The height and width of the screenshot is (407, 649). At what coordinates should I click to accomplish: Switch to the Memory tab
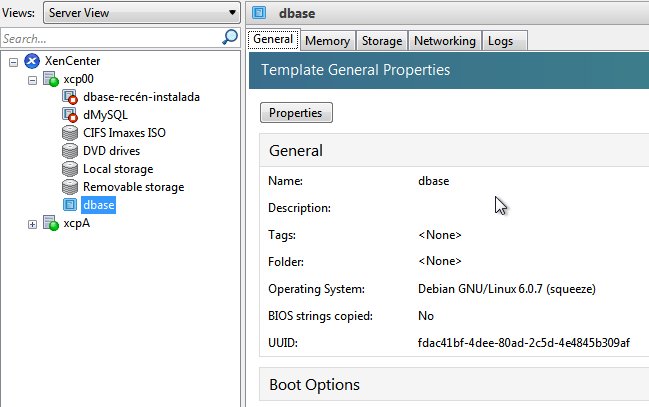coord(327,41)
